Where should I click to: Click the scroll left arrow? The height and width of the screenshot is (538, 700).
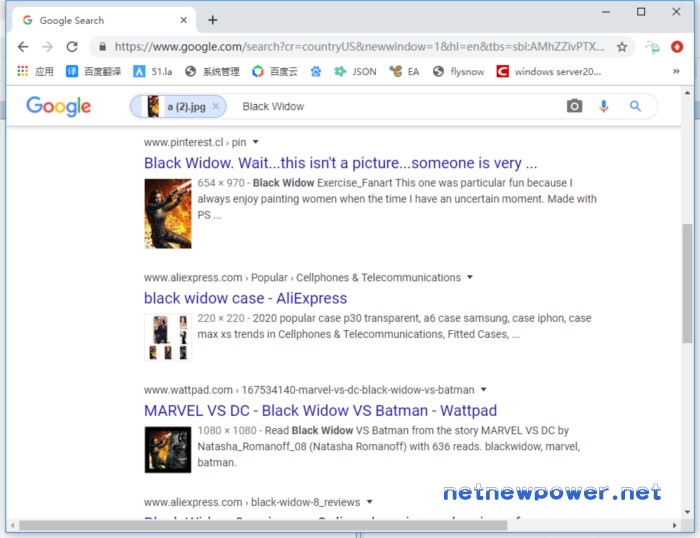click(12, 525)
